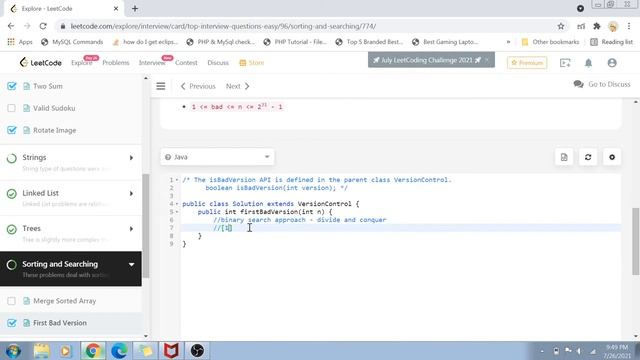The width and height of the screenshot is (640, 360).
Task: Open the Other bookmarks folder
Action: (x=550, y=42)
